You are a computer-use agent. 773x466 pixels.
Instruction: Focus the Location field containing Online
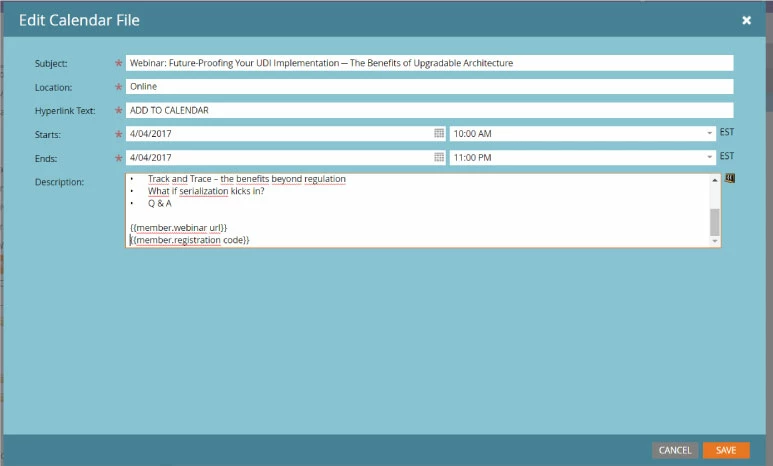429,87
